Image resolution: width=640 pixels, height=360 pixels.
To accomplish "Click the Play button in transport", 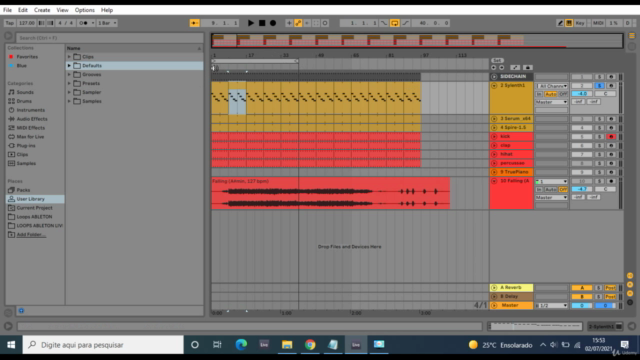I will (251, 23).
